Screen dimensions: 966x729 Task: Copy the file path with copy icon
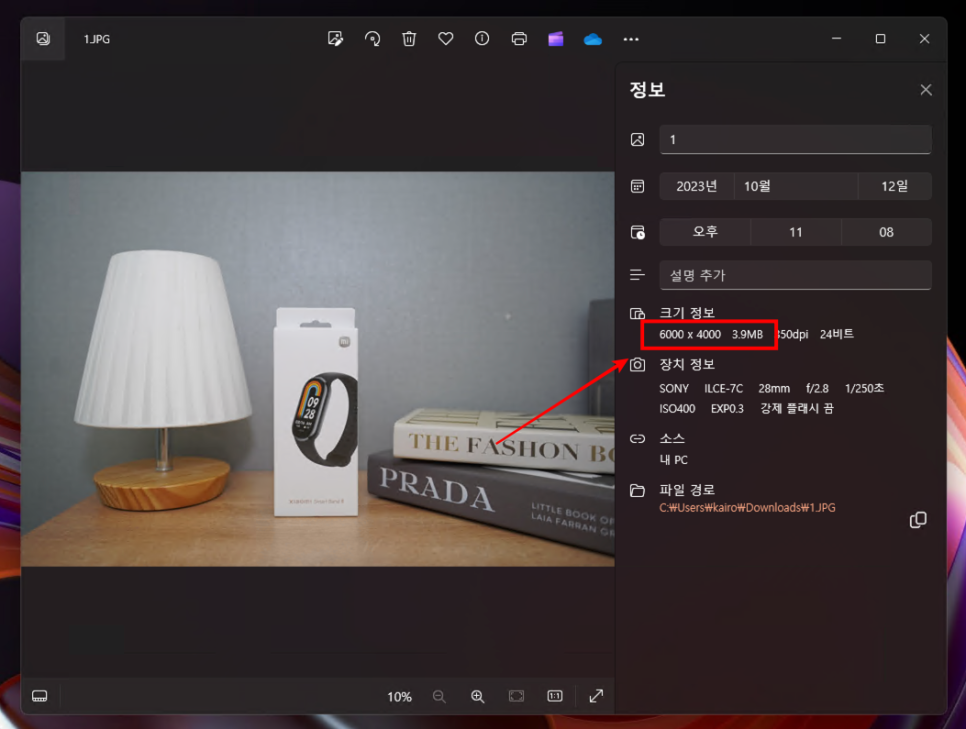click(918, 520)
